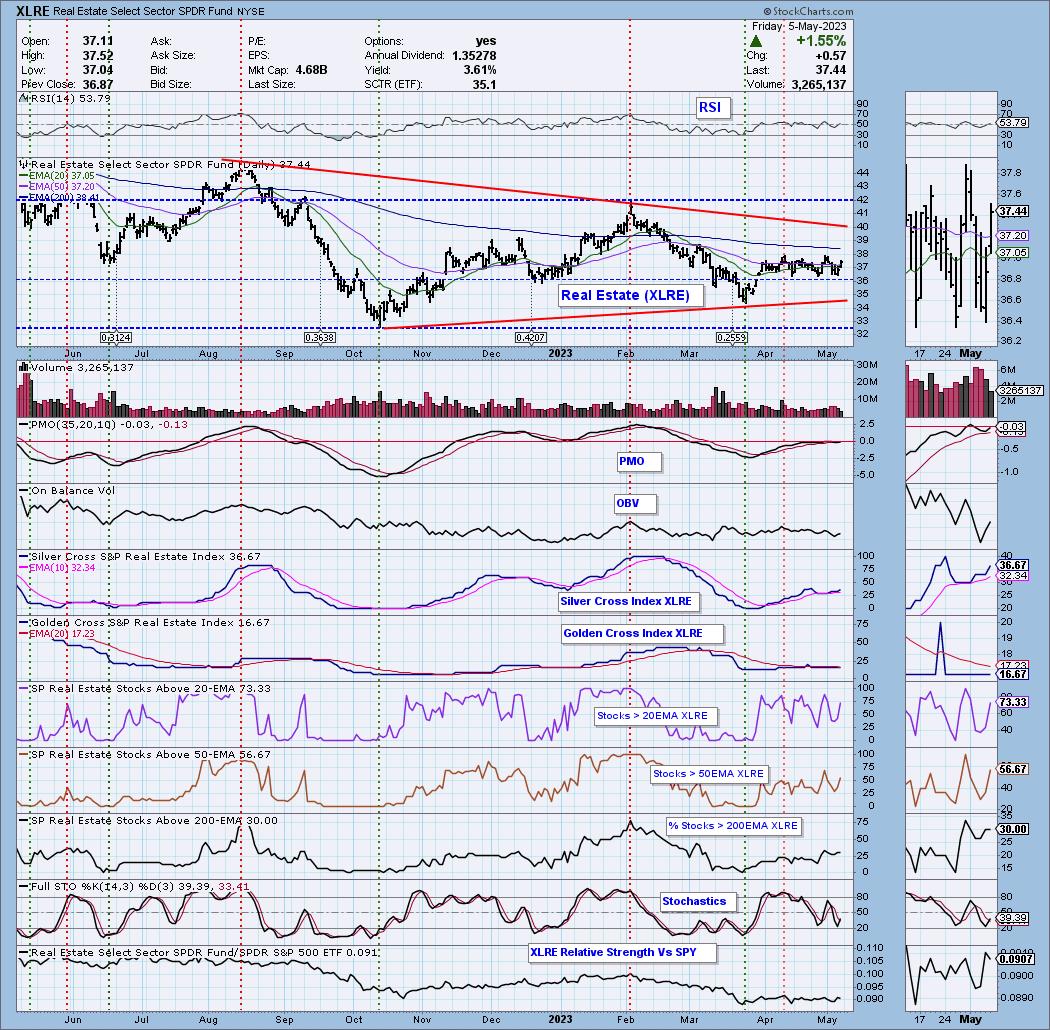Click the +1.55% percent change
The height and width of the screenshot is (1030, 1050).
pos(821,41)
